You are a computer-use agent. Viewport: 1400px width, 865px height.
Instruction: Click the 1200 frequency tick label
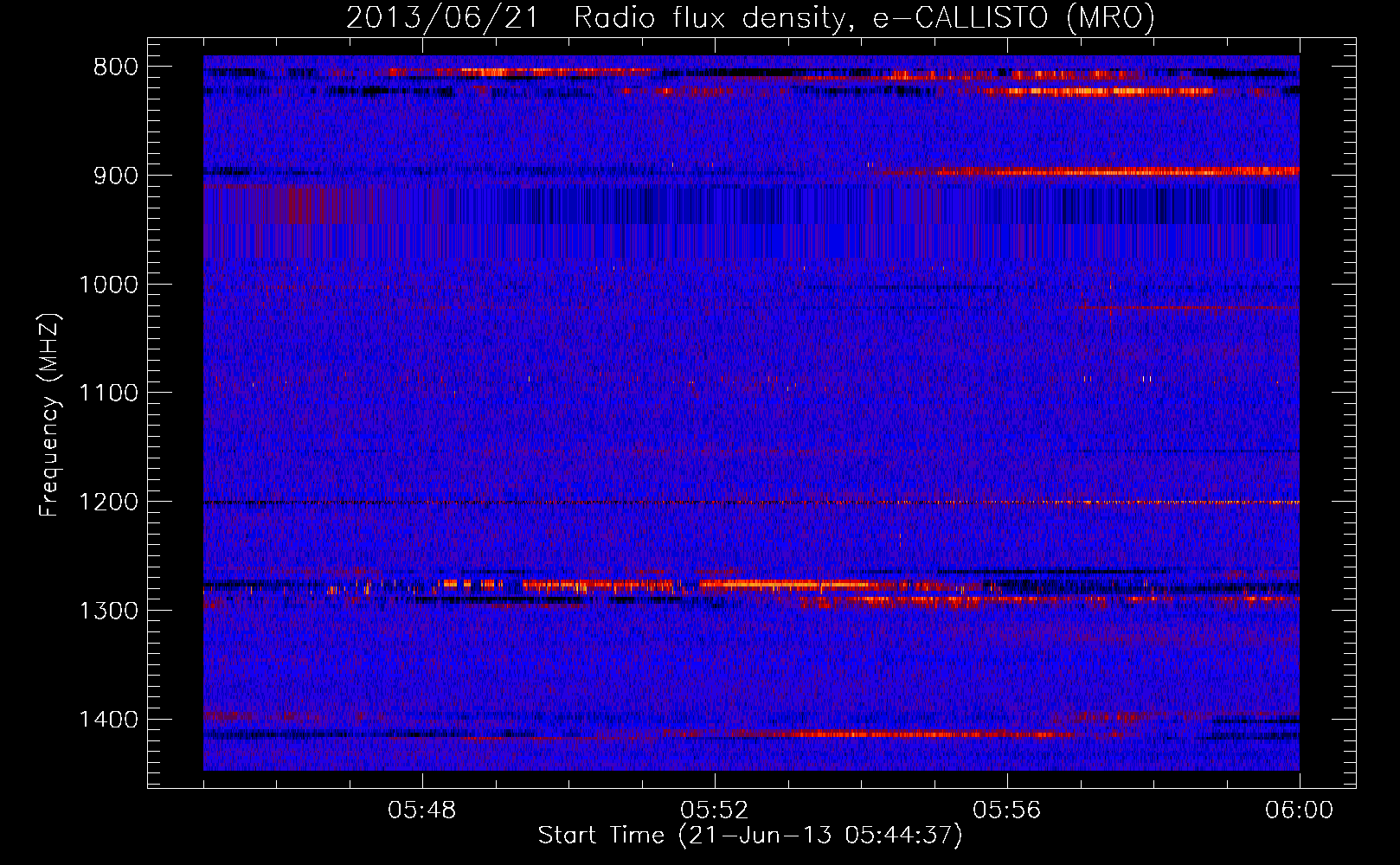pos(109,502)
